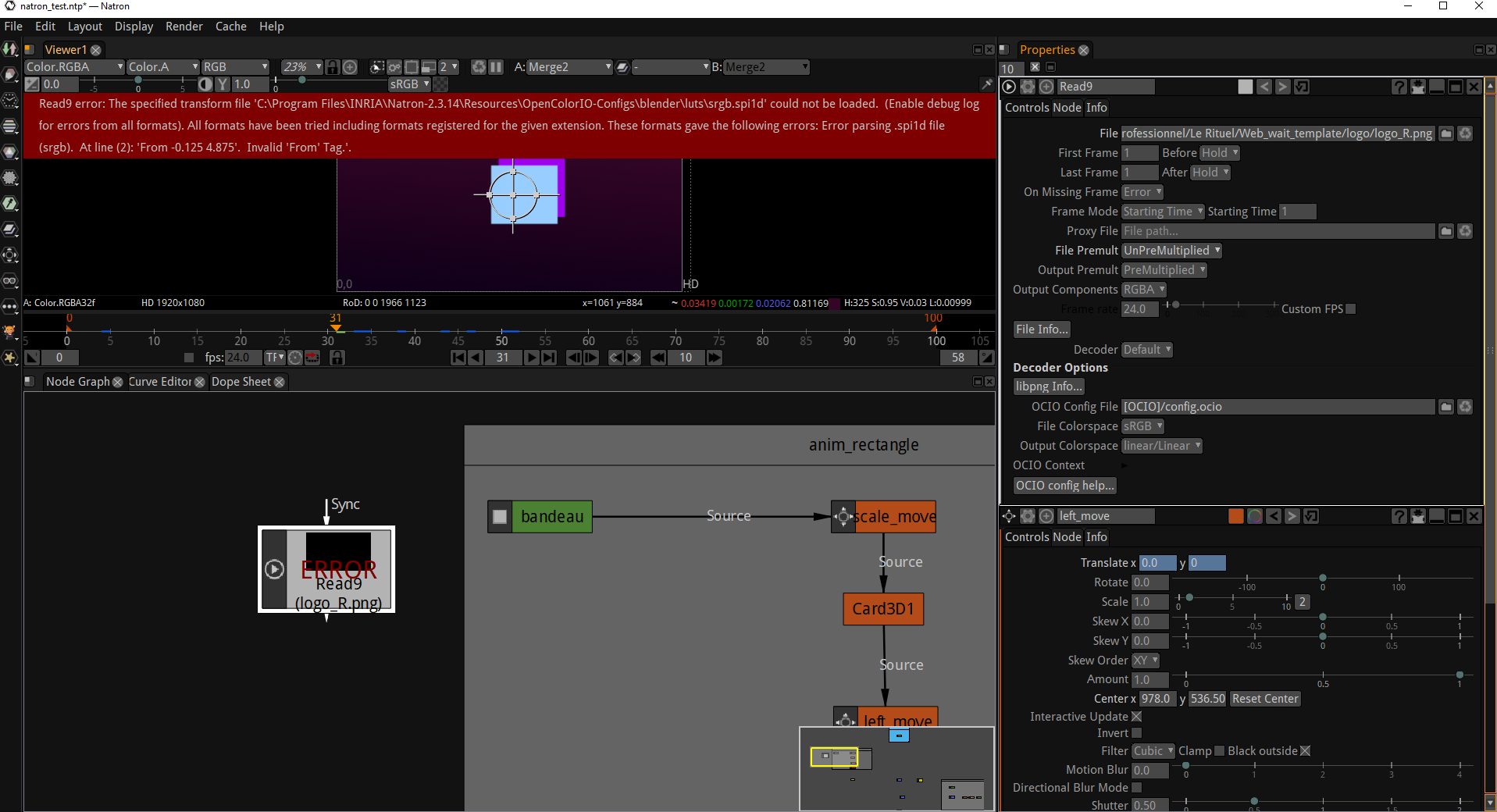Click the checkerboard background icon in viewer
The width and height of the screenshot is (1497, 812).
(441, 84)
